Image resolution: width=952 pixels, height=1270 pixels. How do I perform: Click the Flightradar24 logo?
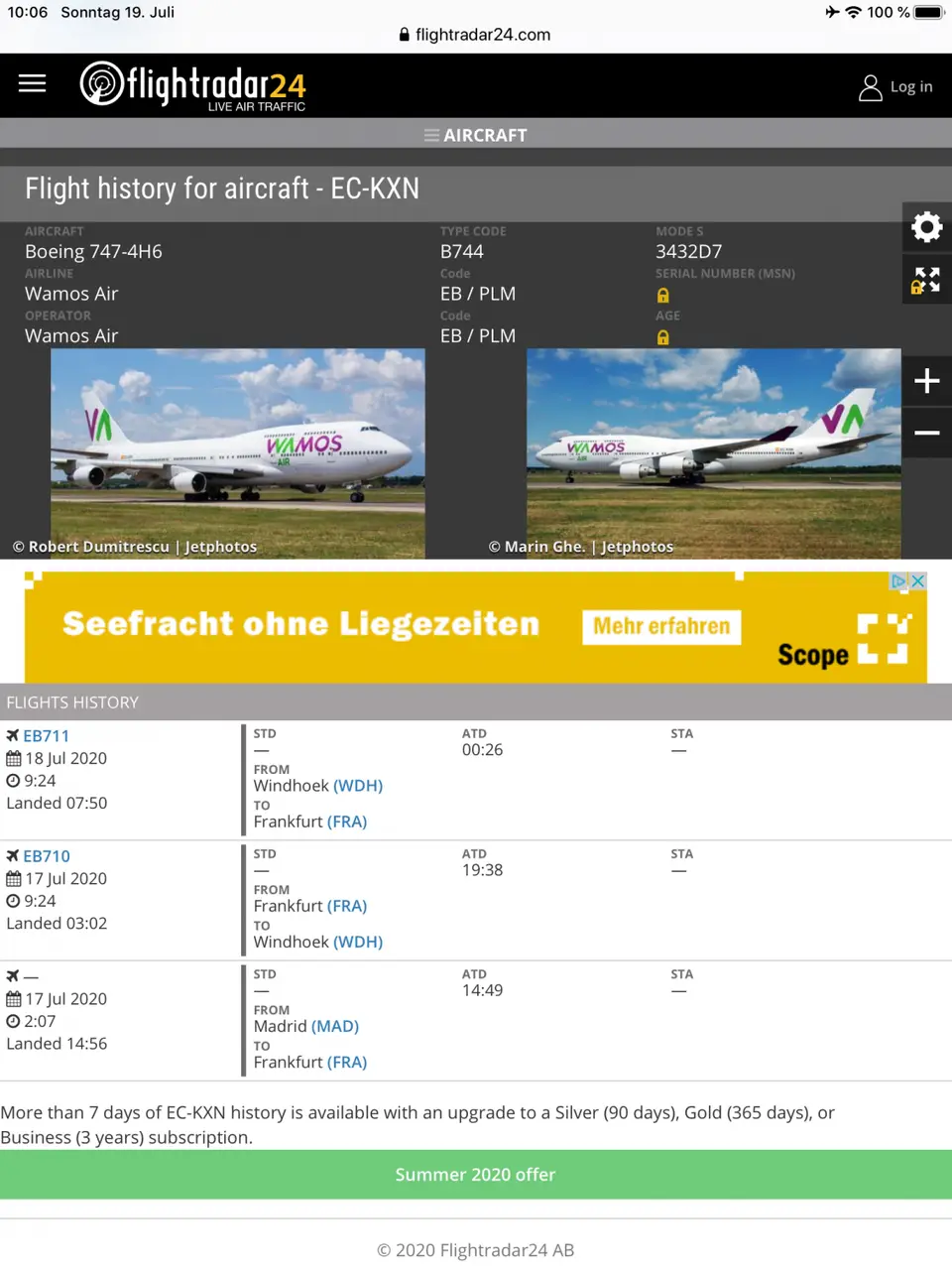coord(192,85)
